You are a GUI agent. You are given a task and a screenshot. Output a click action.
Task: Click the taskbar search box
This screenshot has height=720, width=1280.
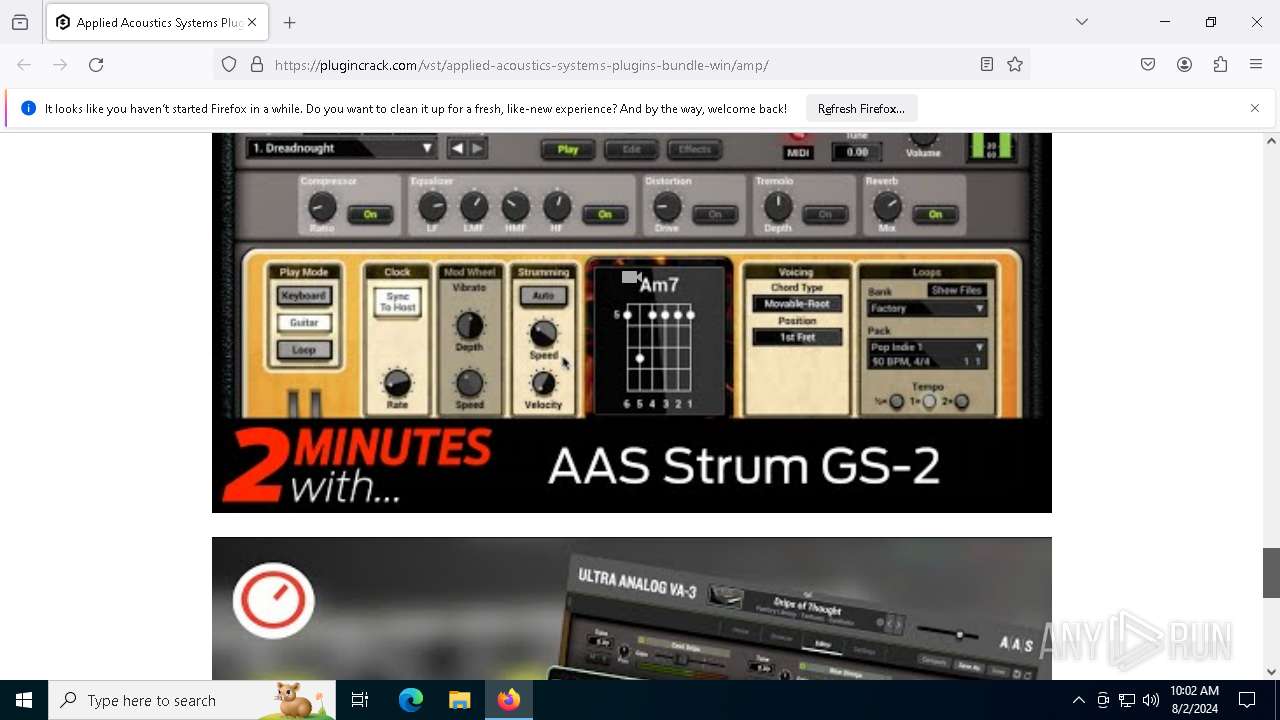click(x=192, y=700)
